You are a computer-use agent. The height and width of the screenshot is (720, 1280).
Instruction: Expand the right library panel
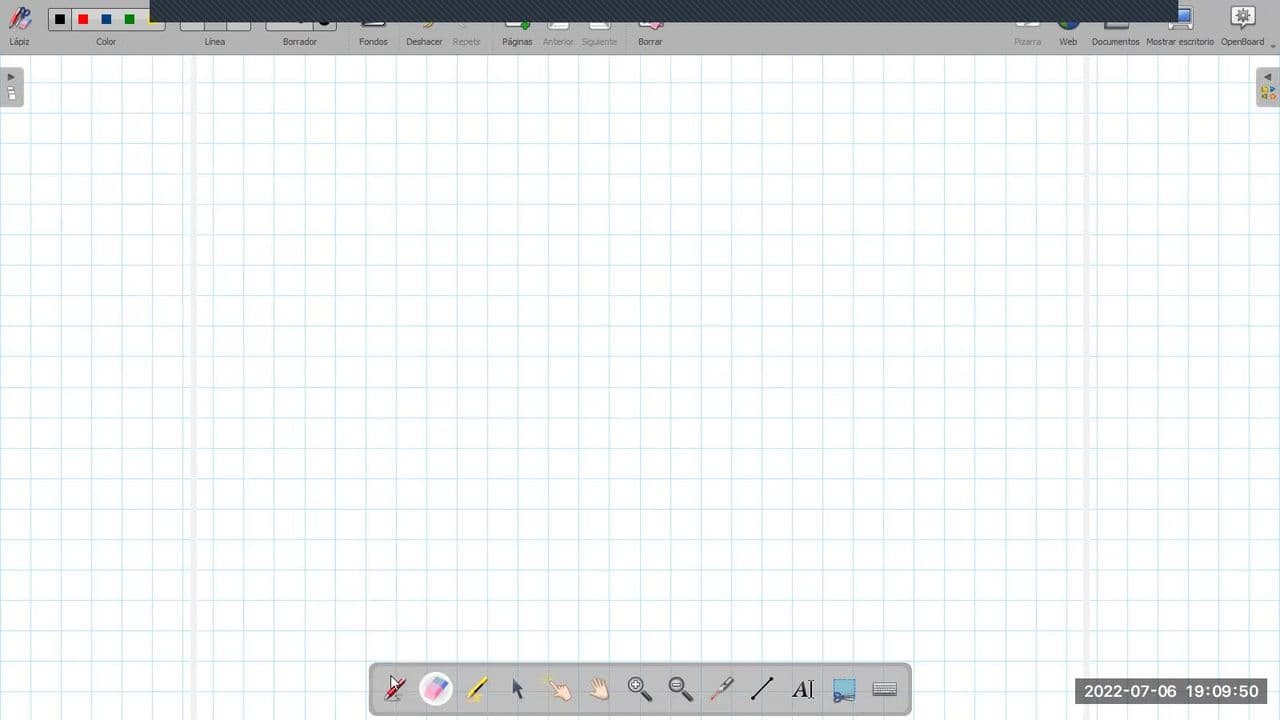pos(1268,86)
